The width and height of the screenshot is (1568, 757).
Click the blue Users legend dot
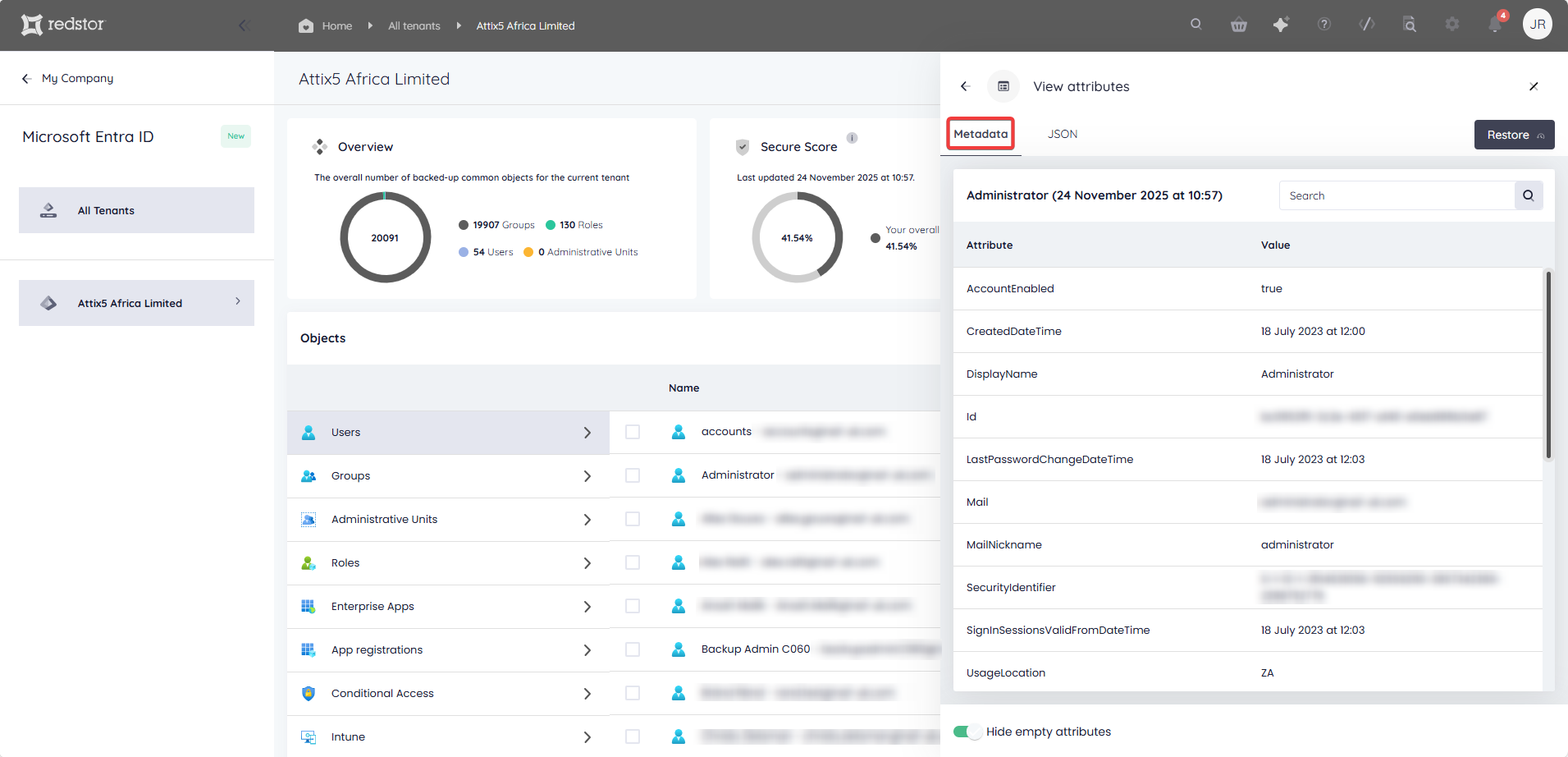(x=464, y=252)
